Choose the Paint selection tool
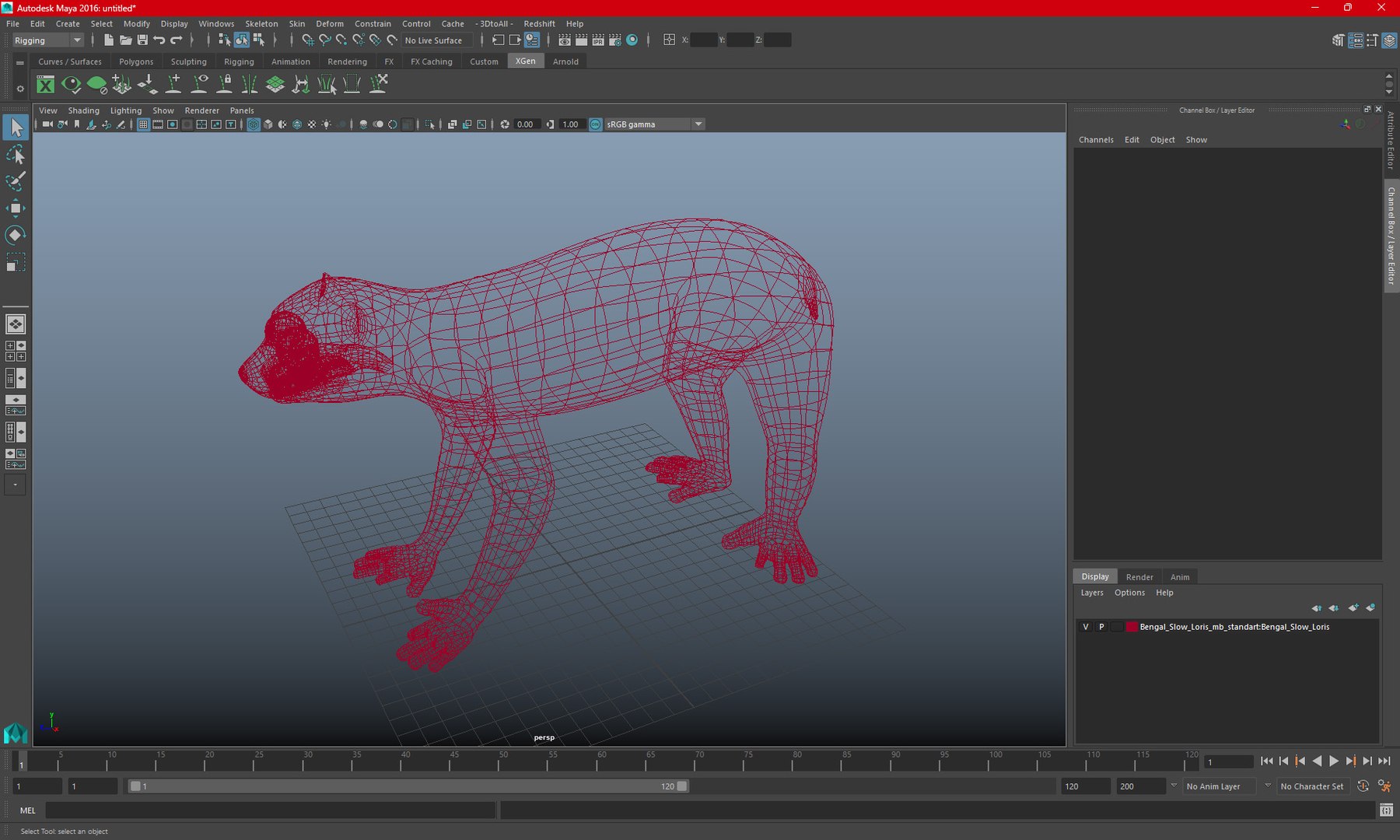The image size is (1400, 840). tap(16, 180)
